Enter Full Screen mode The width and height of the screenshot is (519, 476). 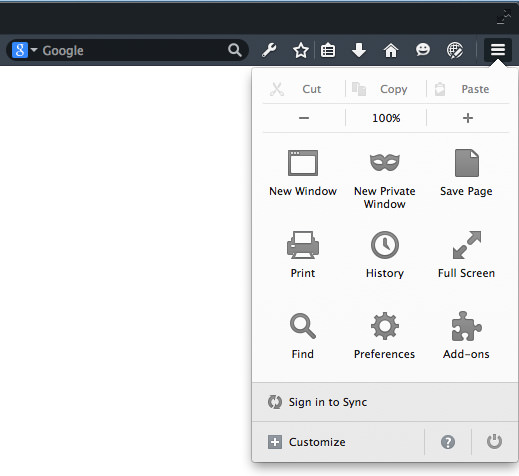tap(466, 255)
